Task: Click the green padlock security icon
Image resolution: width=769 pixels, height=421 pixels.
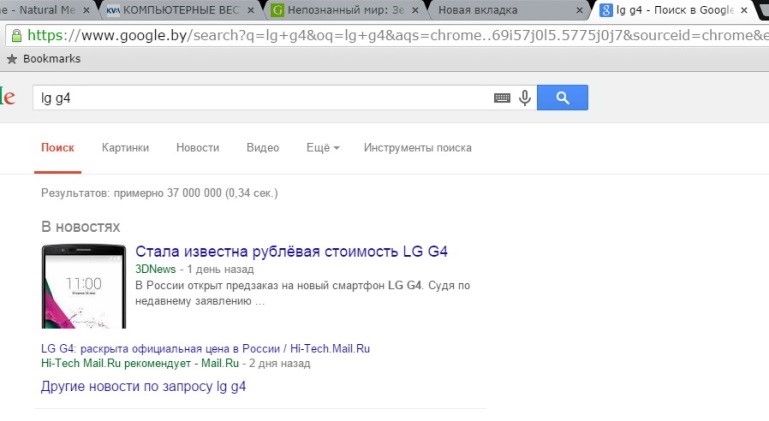Action: point(17,35)
